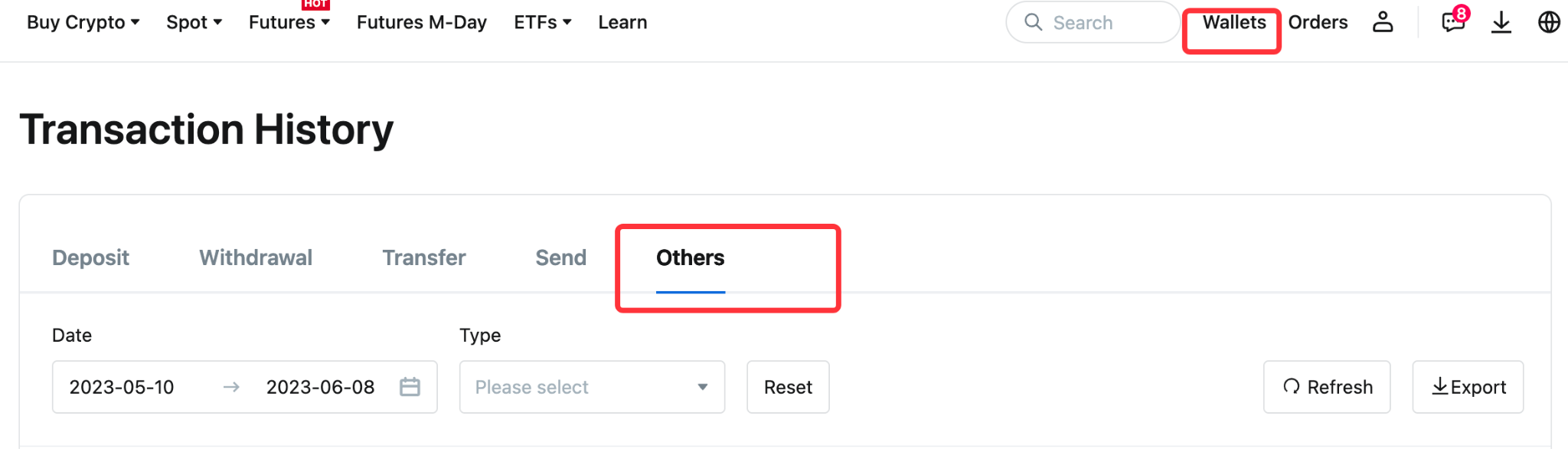Image resolution: width=1568 pixels, height=449 pixels.
Task: Click the Reset button
Action: 788,387
